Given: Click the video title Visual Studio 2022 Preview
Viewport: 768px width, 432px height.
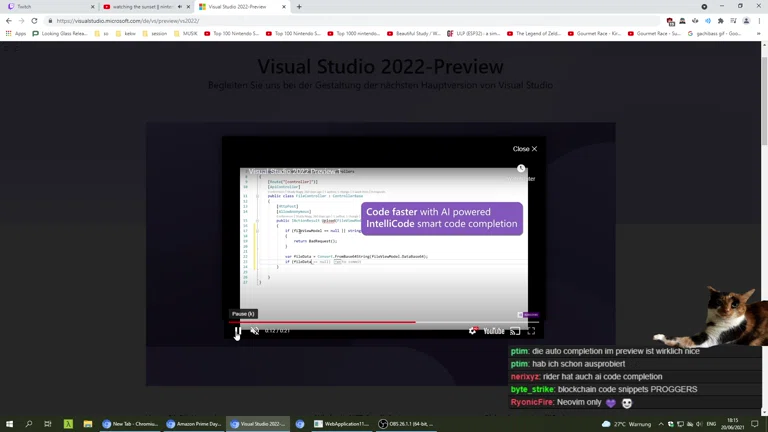Looking at the screenshot, I should point(294,171).
